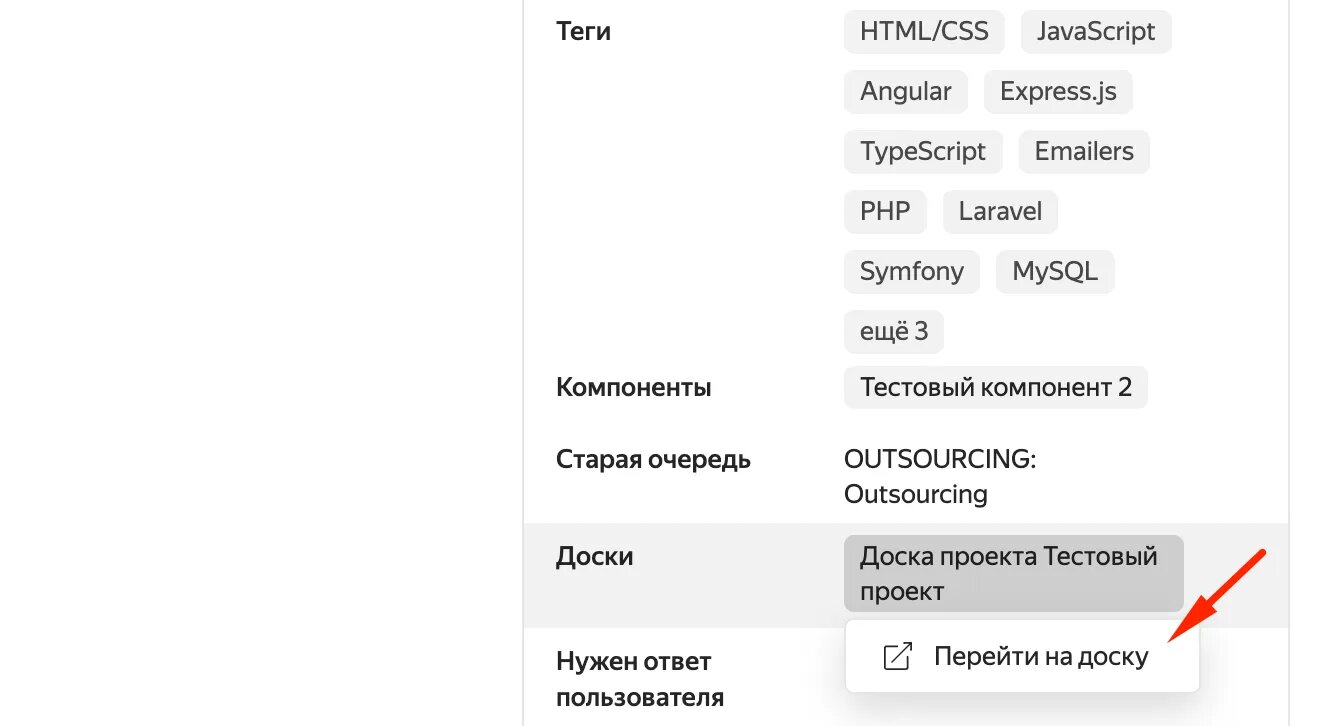Click the 'Старая очередь' field label
This screenshot has width=1338, height=726.
click(653, 460)
